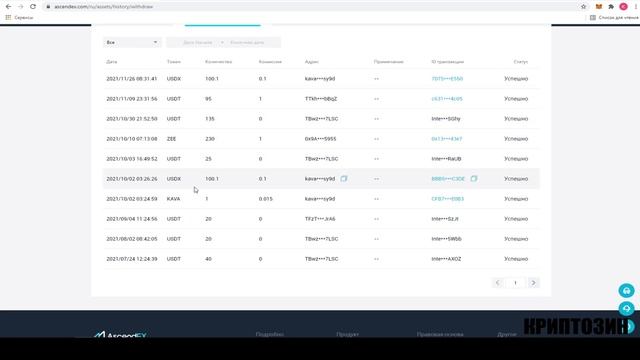The width and height of the screenshot is (640, 360).
Task: Select date cell 2021/11/09 23:31:56
Action: (x=131, y=99)
